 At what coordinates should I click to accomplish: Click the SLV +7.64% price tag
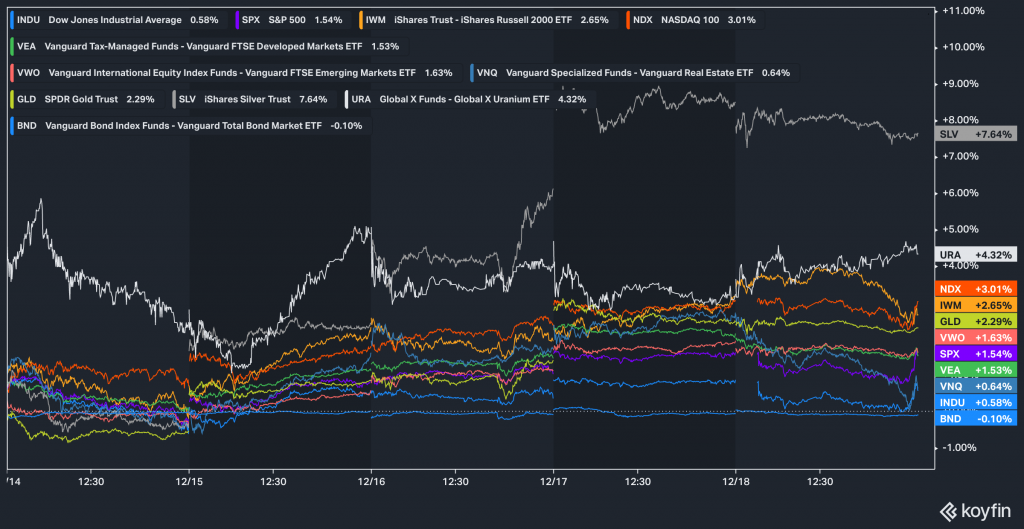pyautogui.click(x=975, y=134)
